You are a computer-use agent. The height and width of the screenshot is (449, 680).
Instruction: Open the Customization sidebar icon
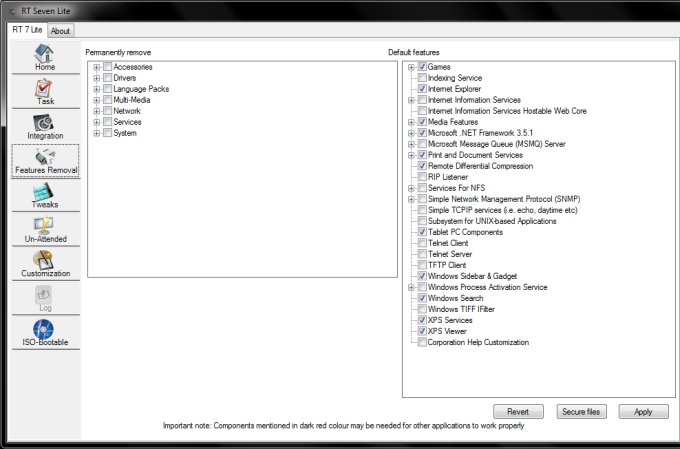click(x=45, y=261)
